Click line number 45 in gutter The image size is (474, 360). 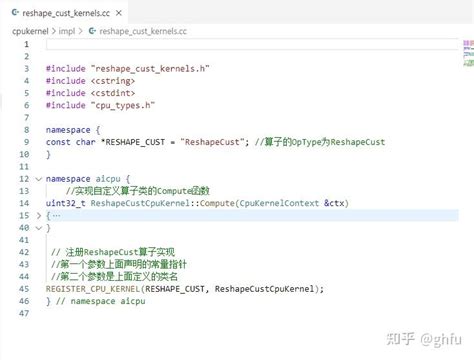click(24, 289)
